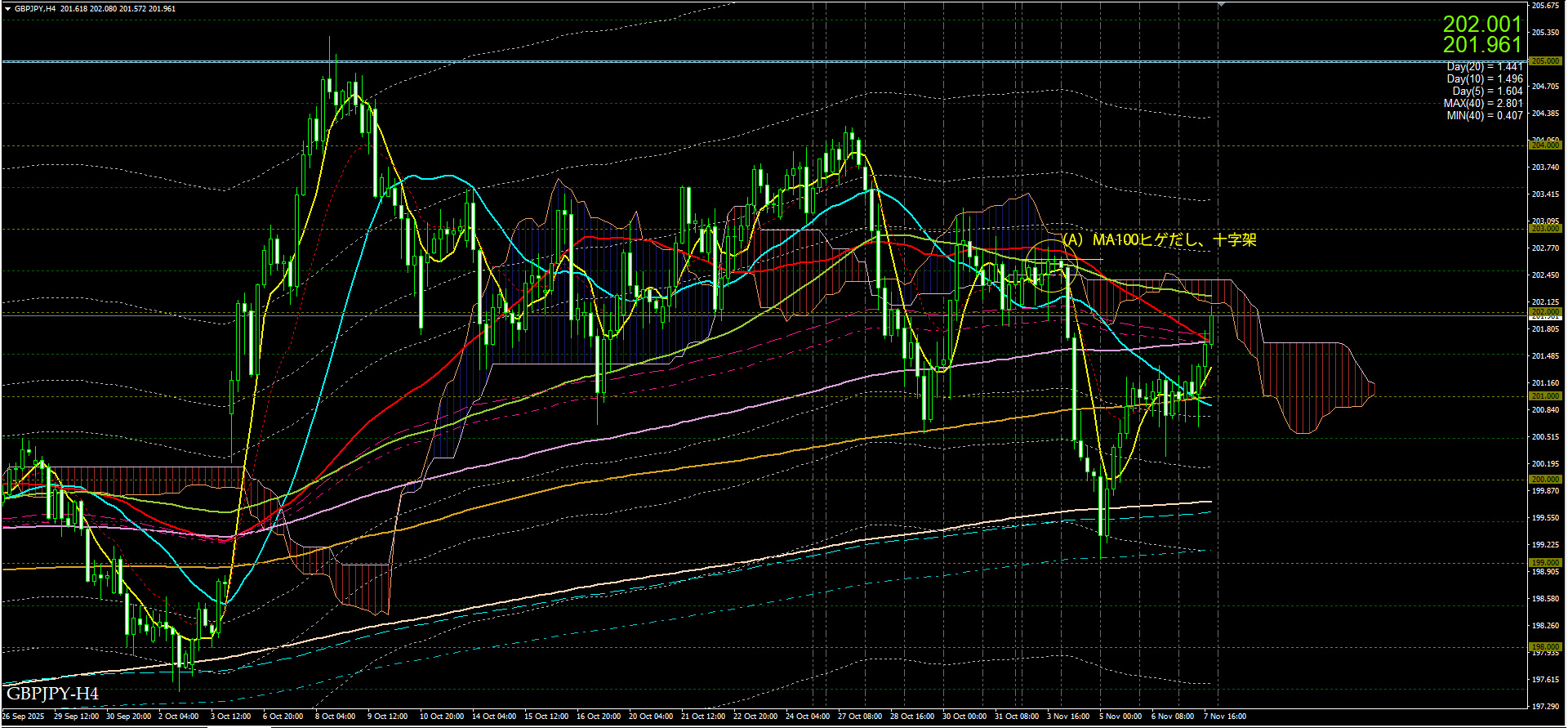Click the 204.000 highlighted price level label
Viewport: 1568px width, 728px height.
pos(1544,145)
